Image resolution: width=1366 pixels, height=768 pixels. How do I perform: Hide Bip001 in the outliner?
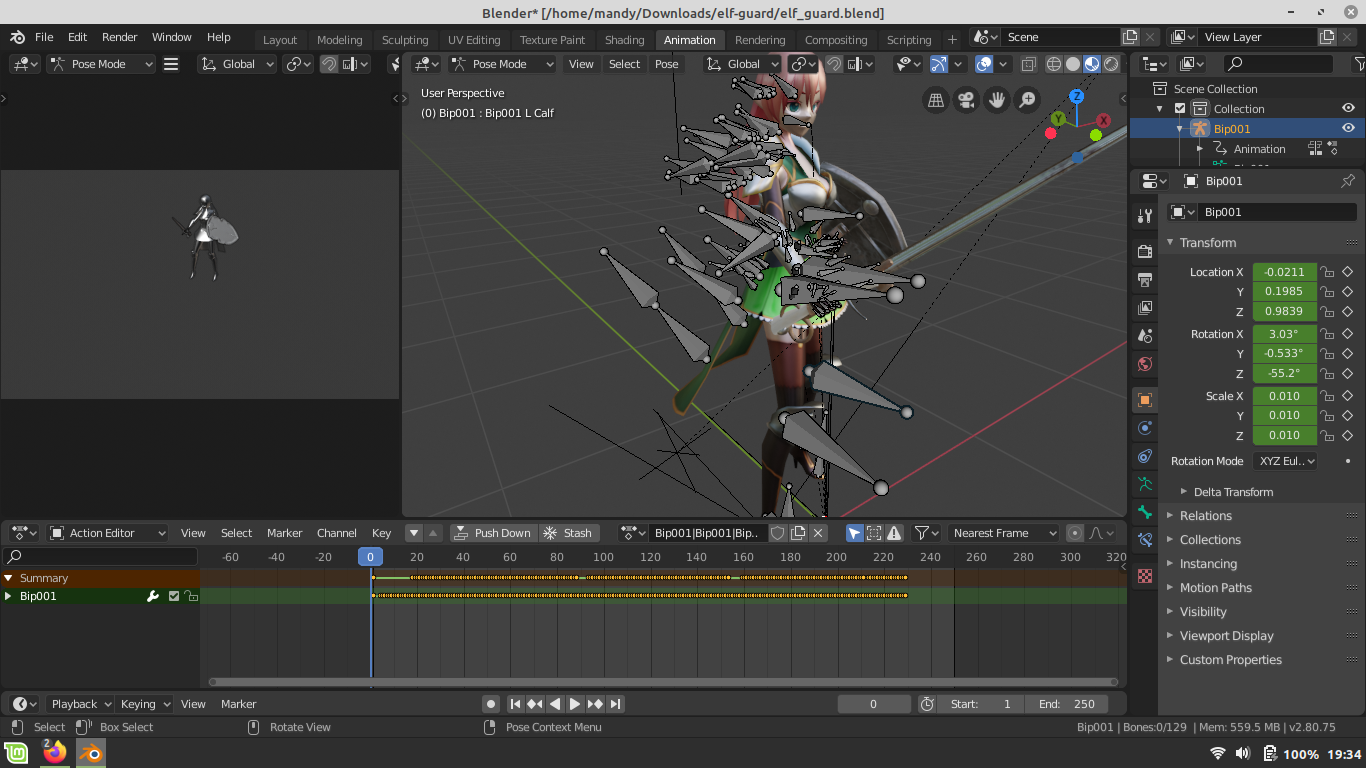(1348, 129)
